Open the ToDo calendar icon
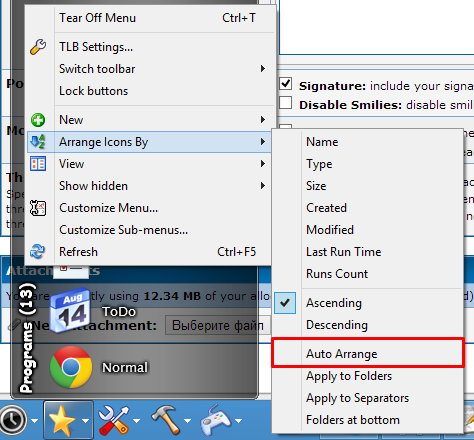The image size is (474, 440). [x=70, y=311]
